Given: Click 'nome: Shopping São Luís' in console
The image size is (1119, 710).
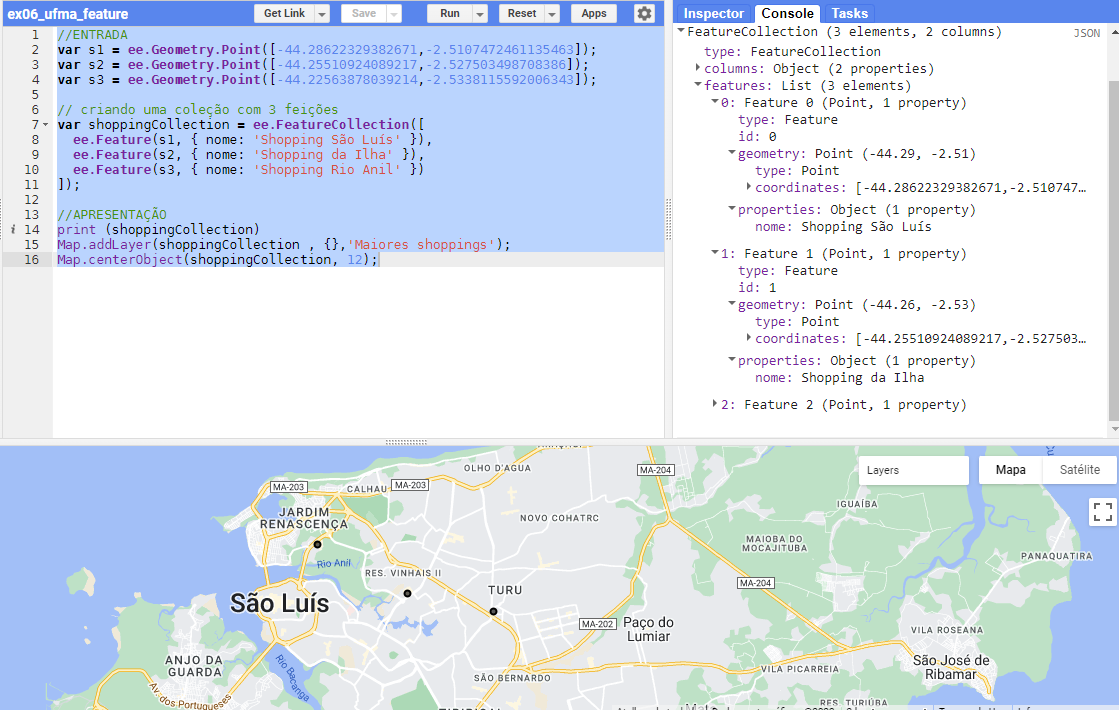Looking at the screenshot, I should (843, 227).
